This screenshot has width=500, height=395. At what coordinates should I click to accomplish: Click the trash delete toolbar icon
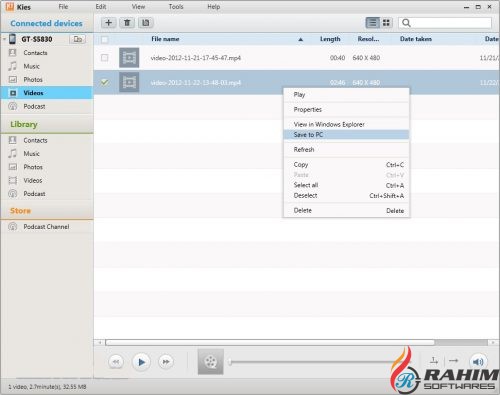[x=127, y=23]
